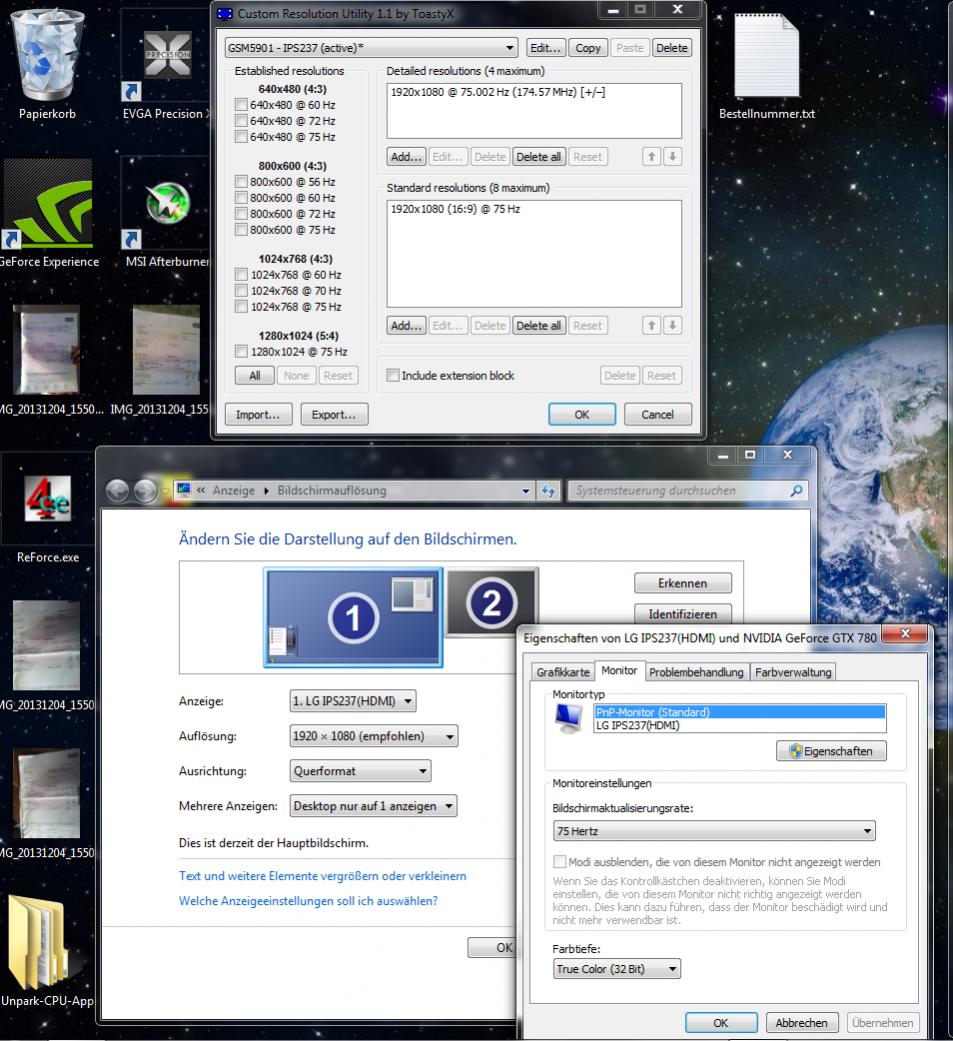Click Abbrechen in the Eigenschaften dialog

[x=801, y=1022]
